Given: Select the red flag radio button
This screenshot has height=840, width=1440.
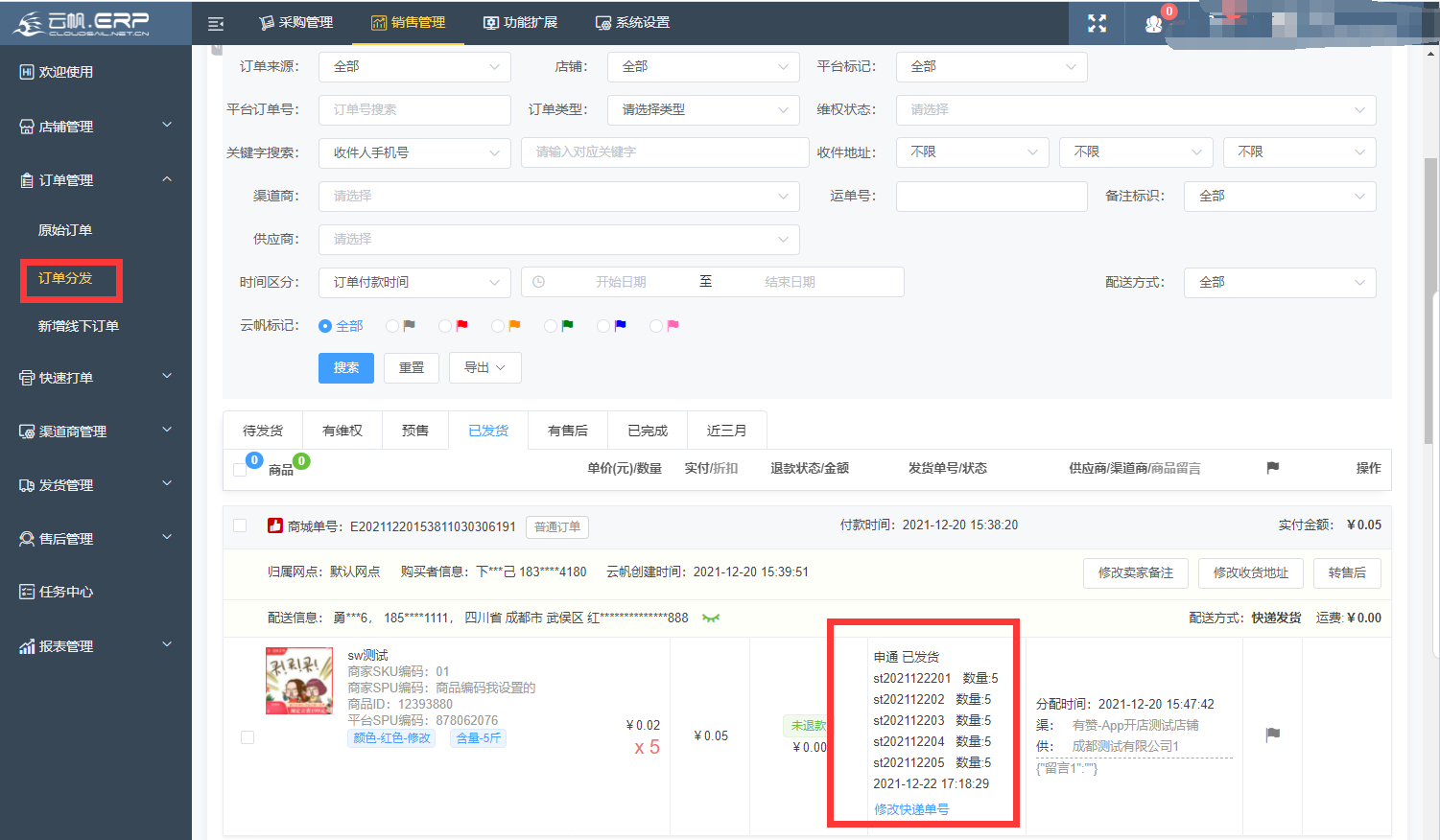Looking at the screenshot, I should point(445,326).
